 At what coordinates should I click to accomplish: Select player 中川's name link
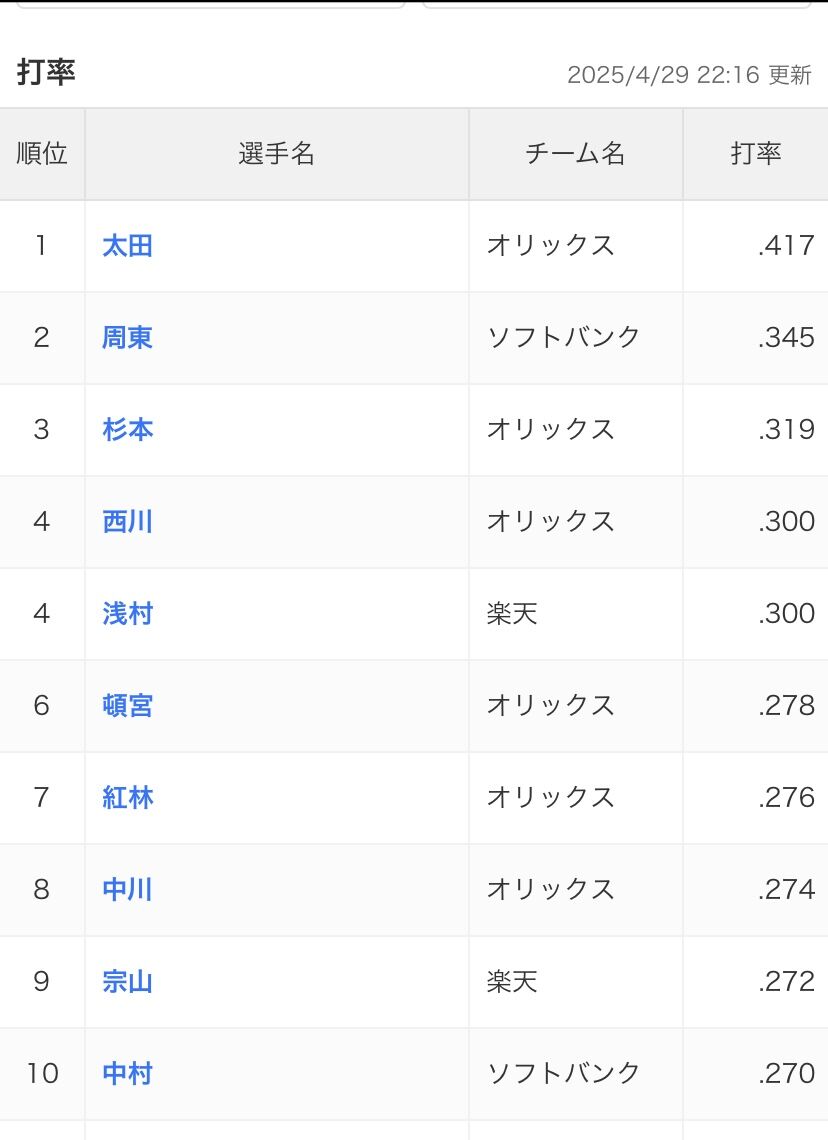point(127,890)
